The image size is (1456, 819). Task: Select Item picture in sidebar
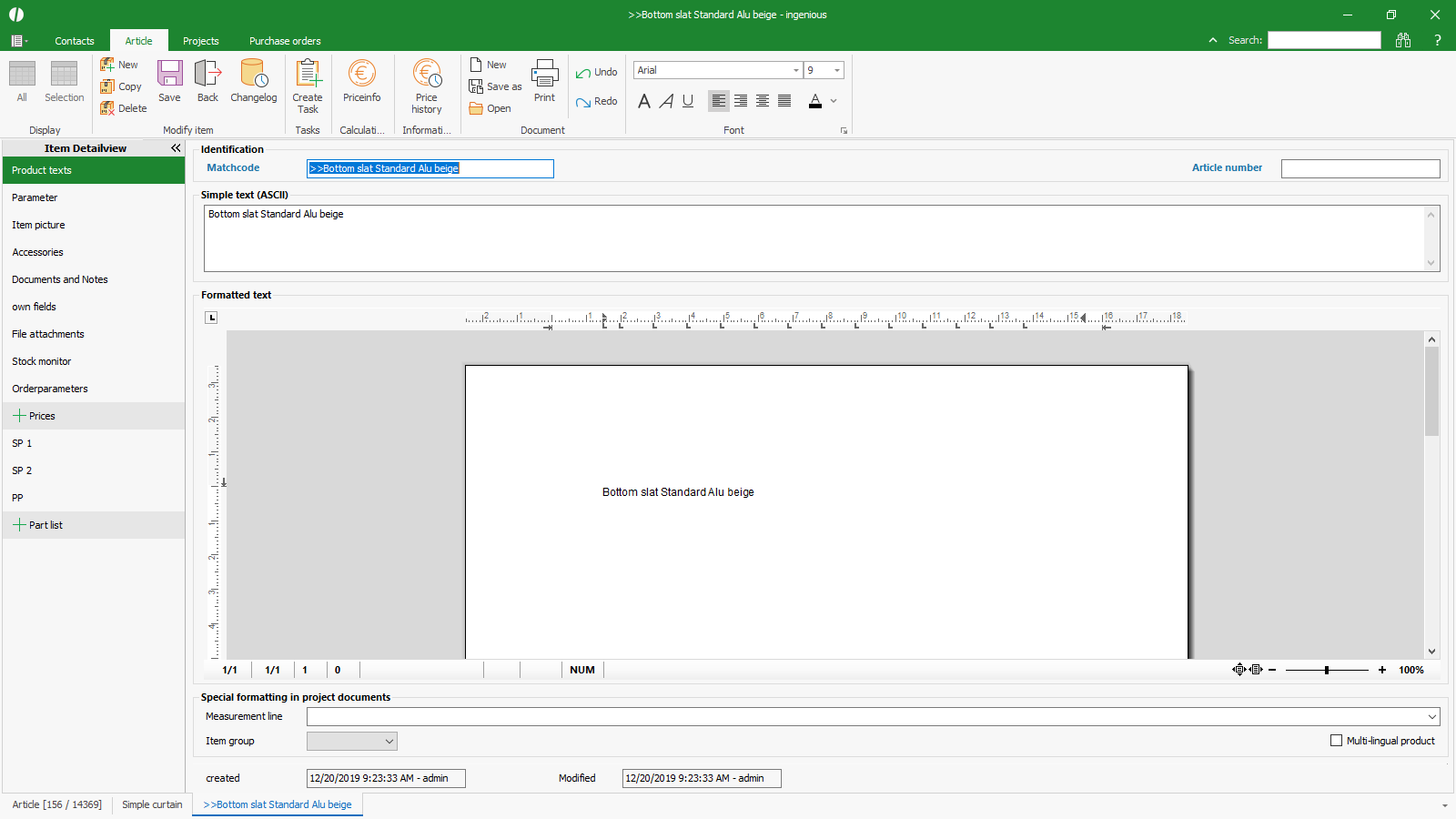[38, 225]
